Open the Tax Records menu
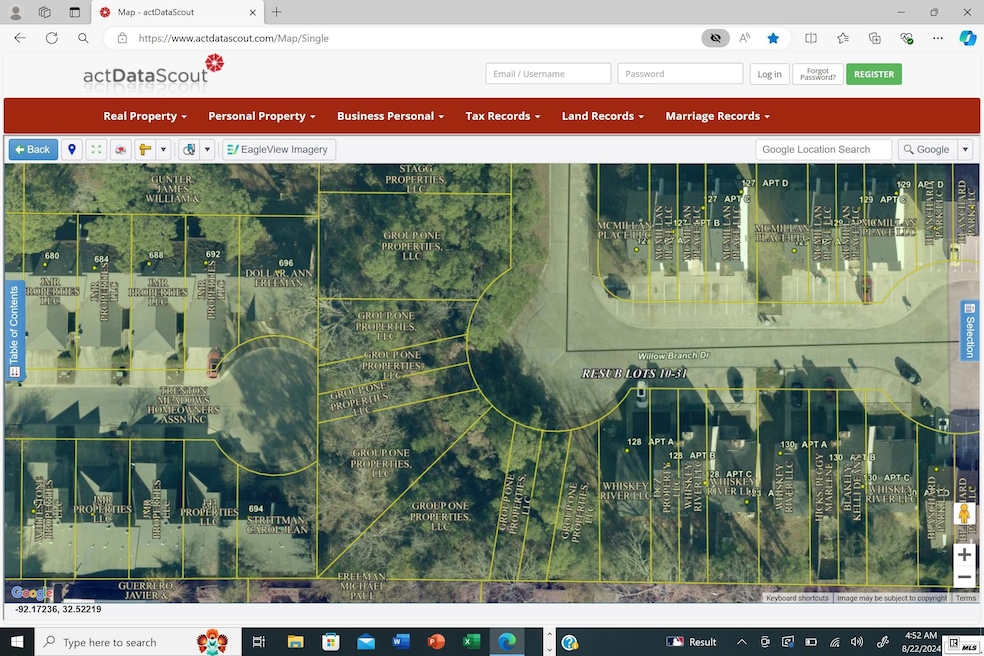 point(502,116)
